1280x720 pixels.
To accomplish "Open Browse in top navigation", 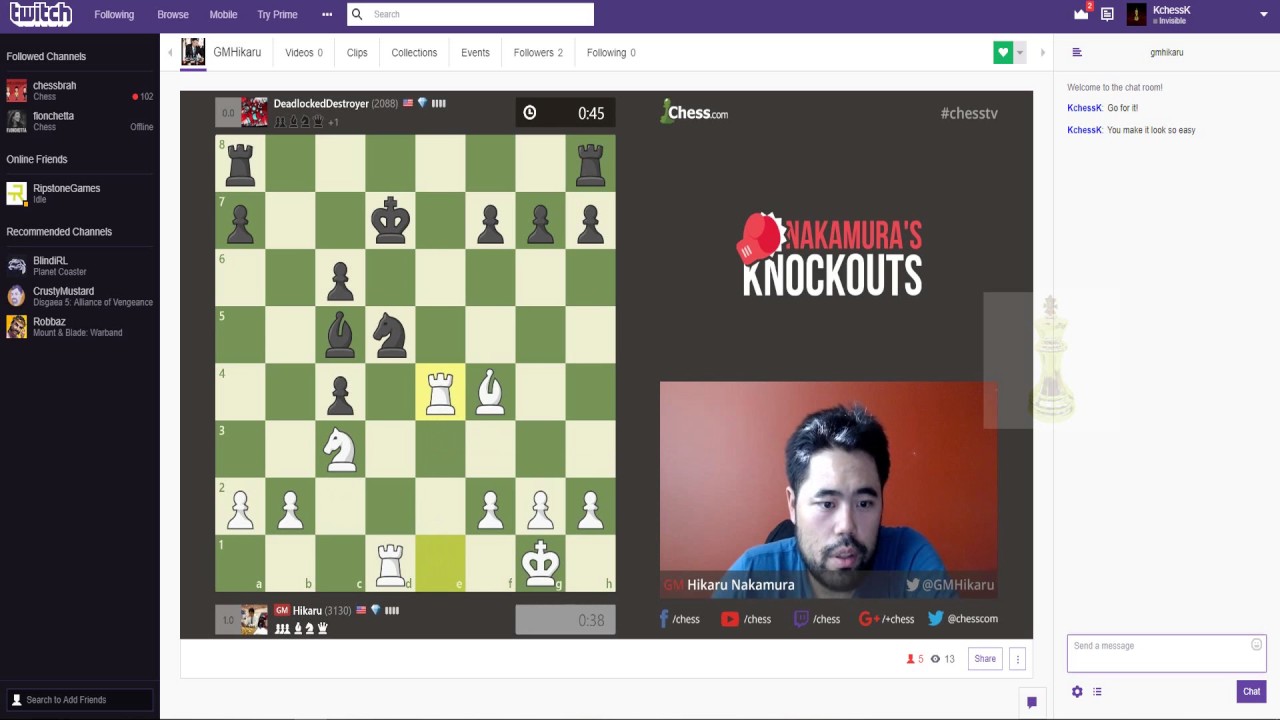I will click(173, 14).
